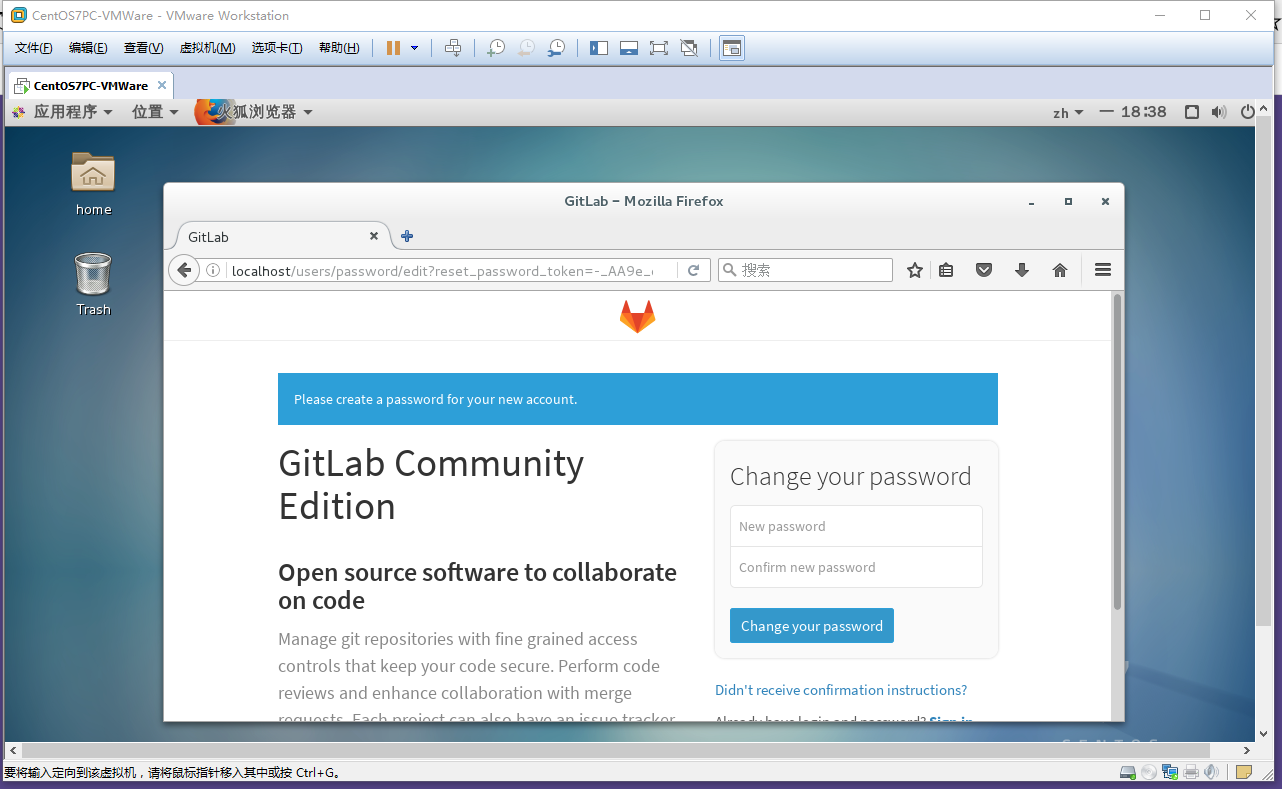1282x789 pixels.
Task: Click the Send Ctrl+Alt+Del toolbar icon
Action: click(x=453, y=48)
